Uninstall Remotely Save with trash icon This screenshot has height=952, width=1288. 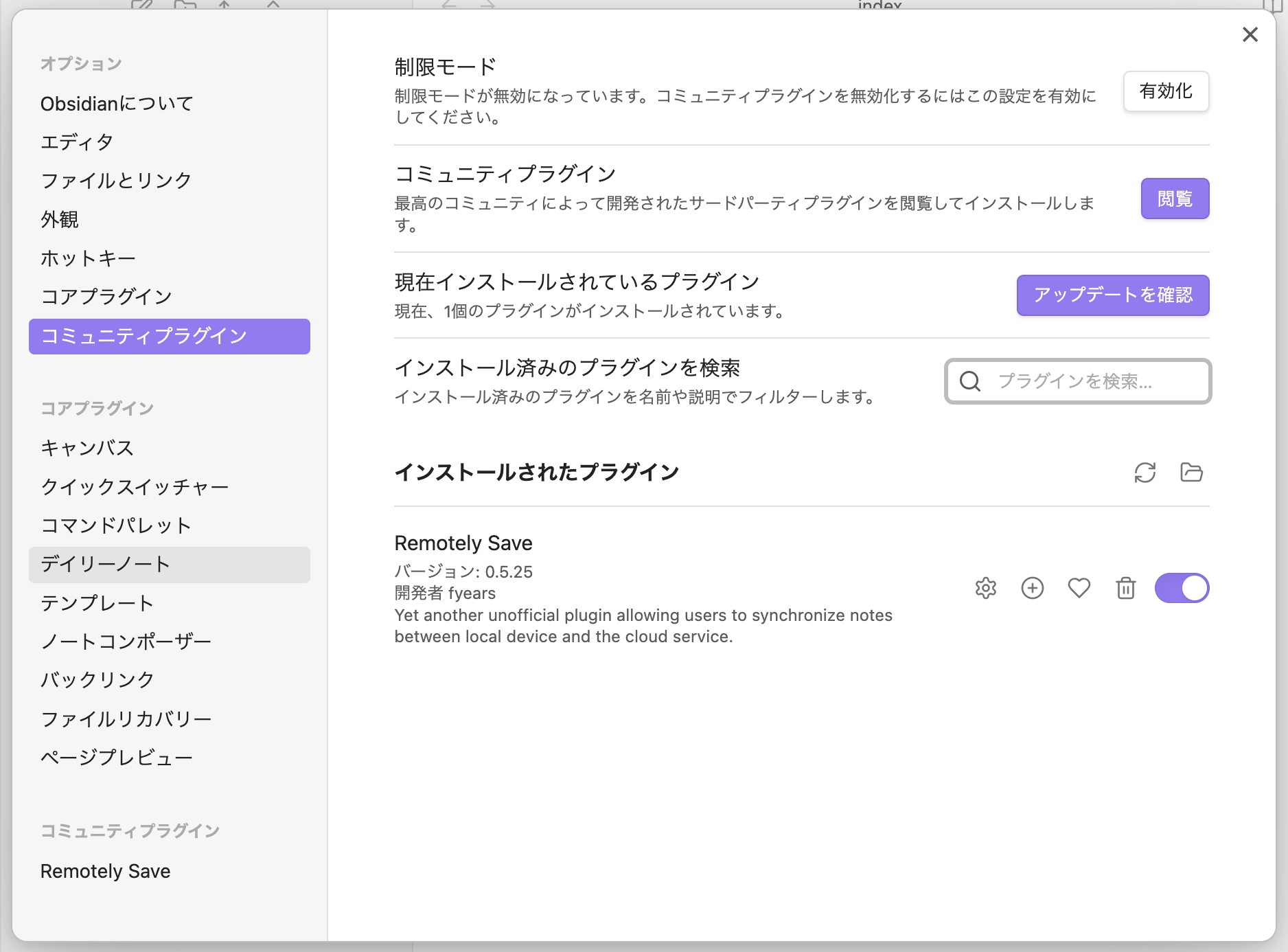pos(1125,588)
